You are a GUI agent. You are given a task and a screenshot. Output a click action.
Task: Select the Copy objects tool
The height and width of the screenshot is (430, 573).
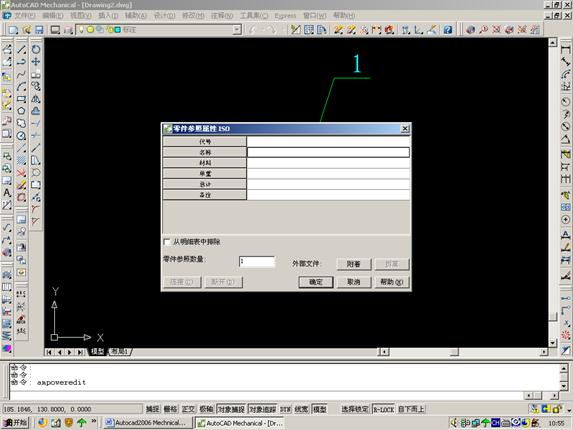tap(36, 87)
